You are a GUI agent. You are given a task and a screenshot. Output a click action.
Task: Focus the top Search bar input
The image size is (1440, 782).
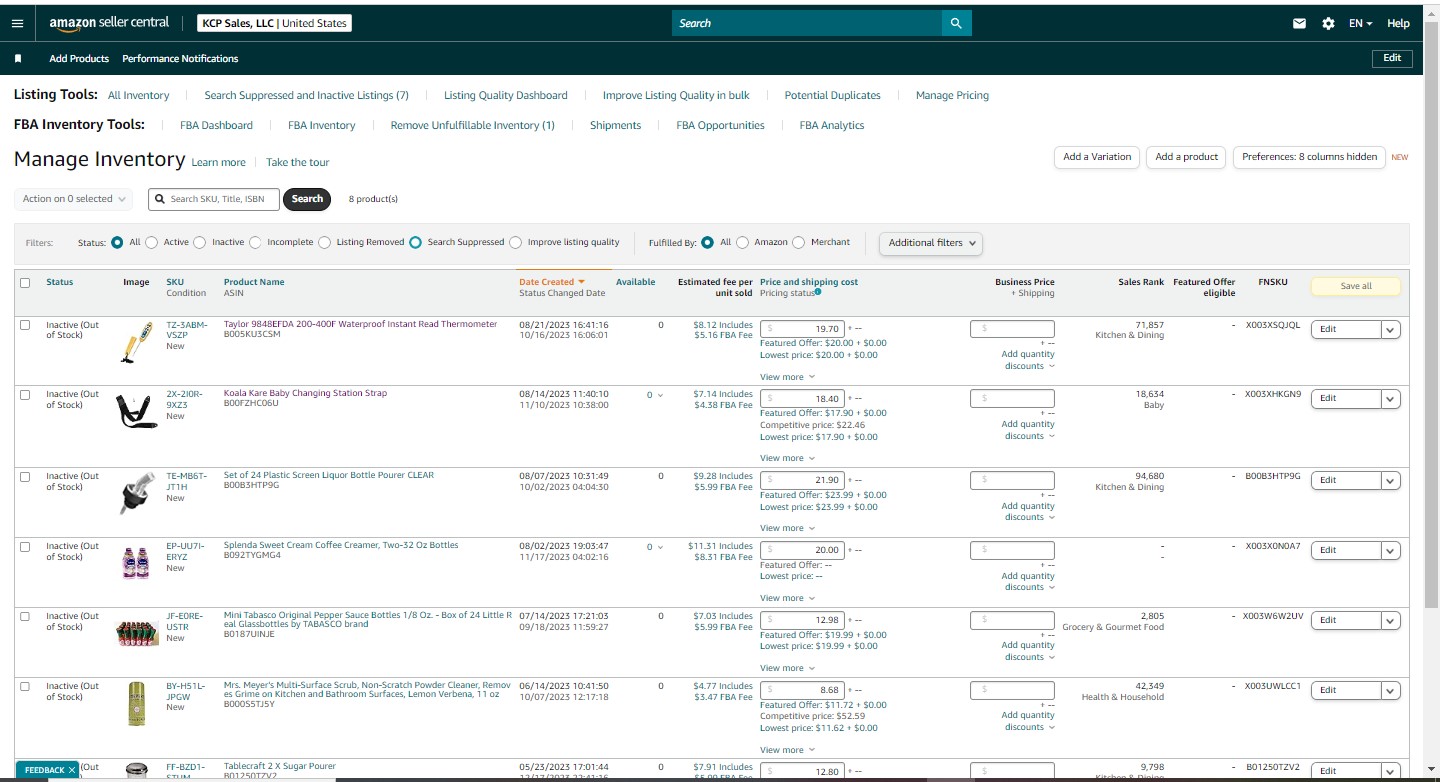(x=807, y=23)
